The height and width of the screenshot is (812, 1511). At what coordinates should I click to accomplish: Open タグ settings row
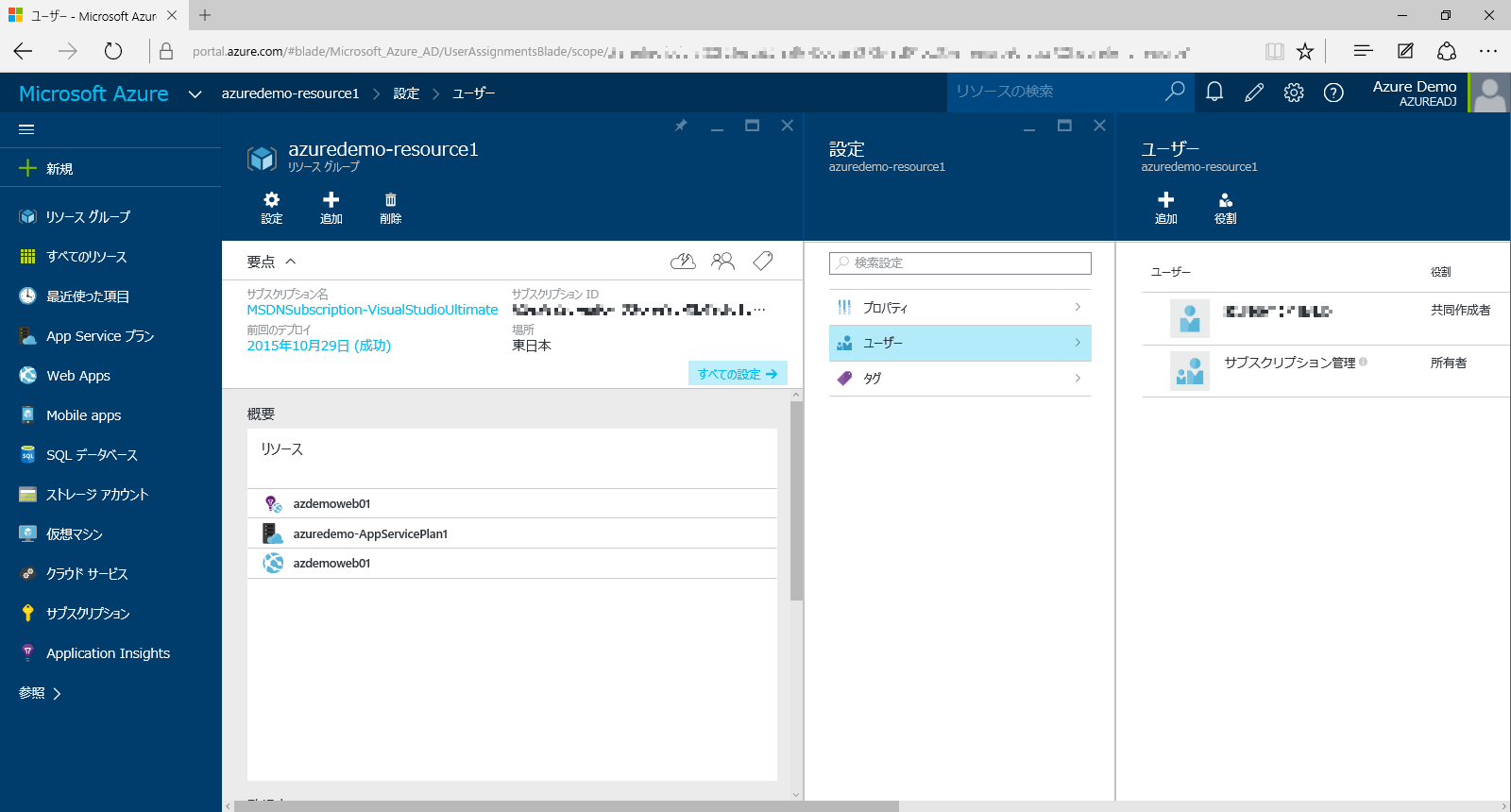coord(960,379)
